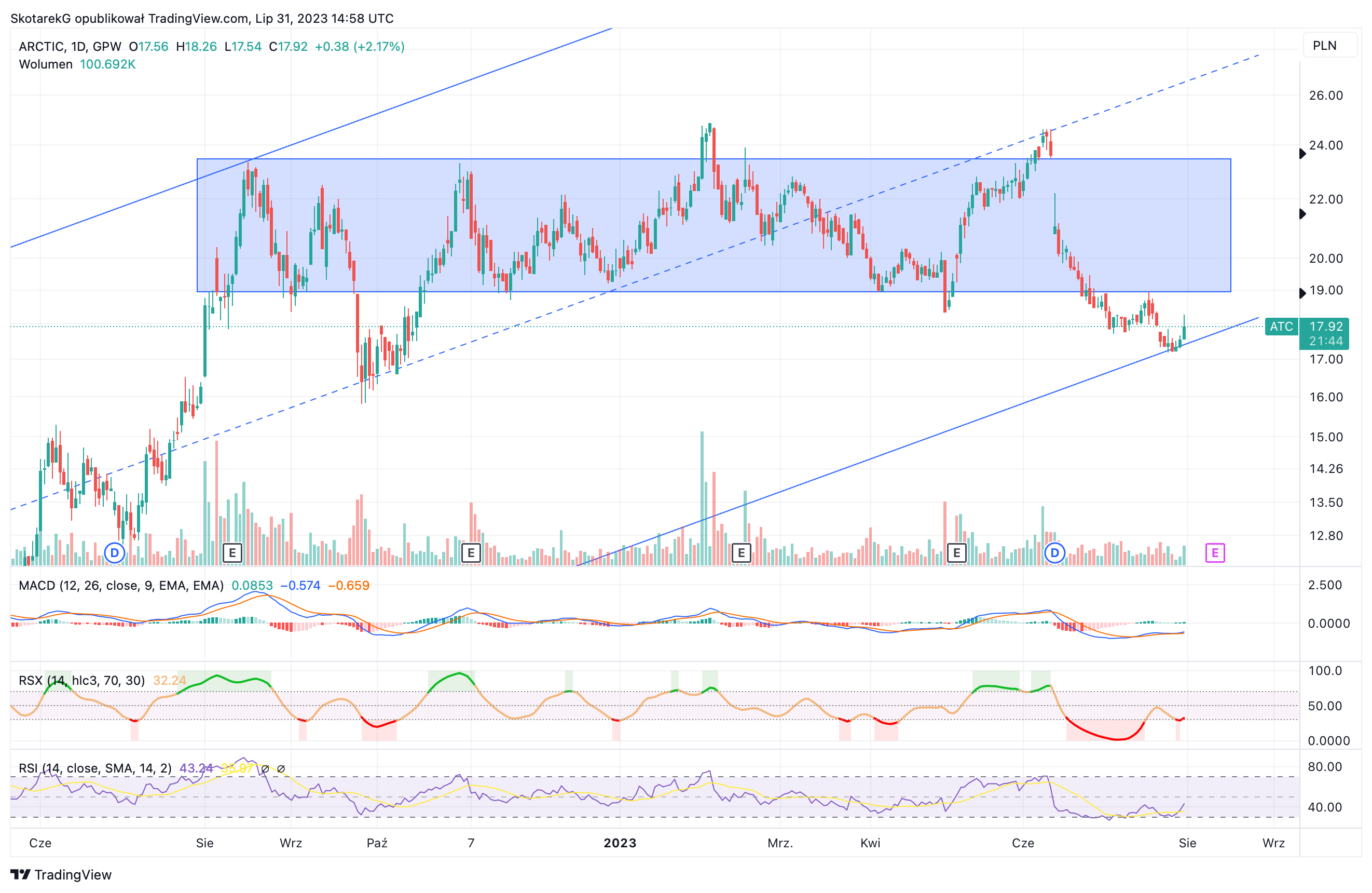Click the Kwi month label on time axis
Screen dimensions: 1372x893
coord(870,843)
